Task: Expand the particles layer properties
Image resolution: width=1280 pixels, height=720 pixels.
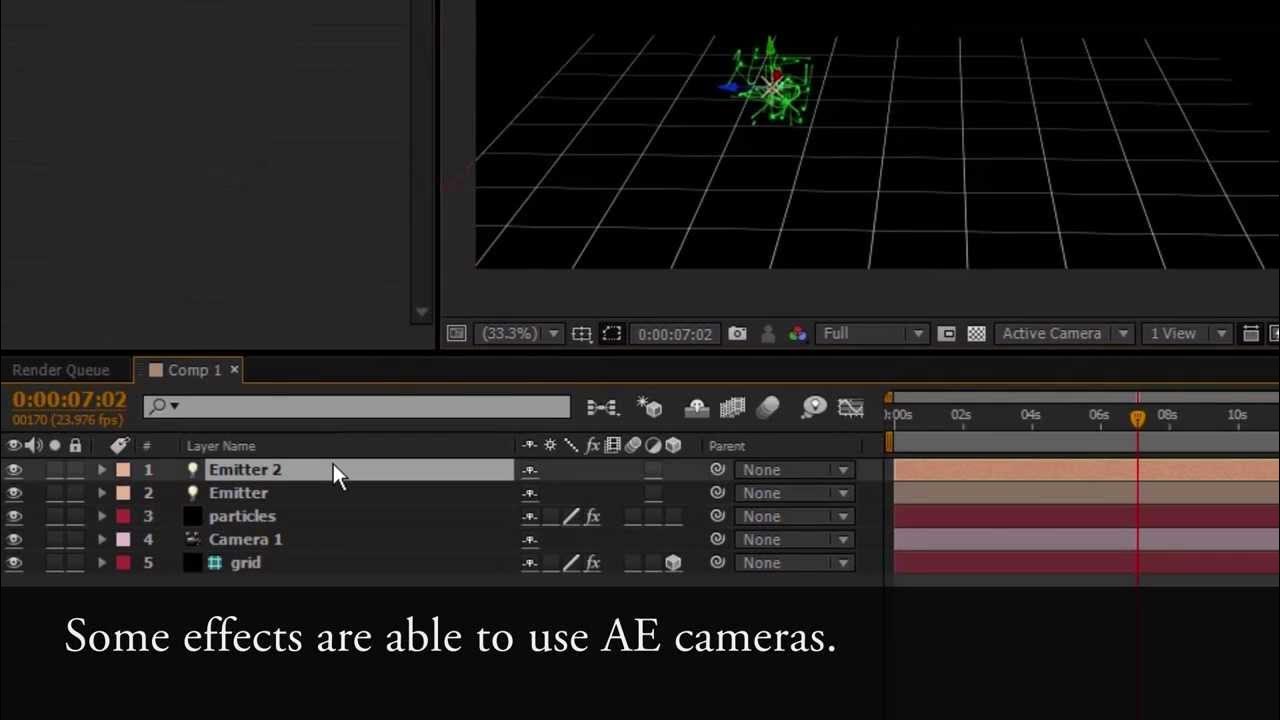Action: click(x=100, y=516)
